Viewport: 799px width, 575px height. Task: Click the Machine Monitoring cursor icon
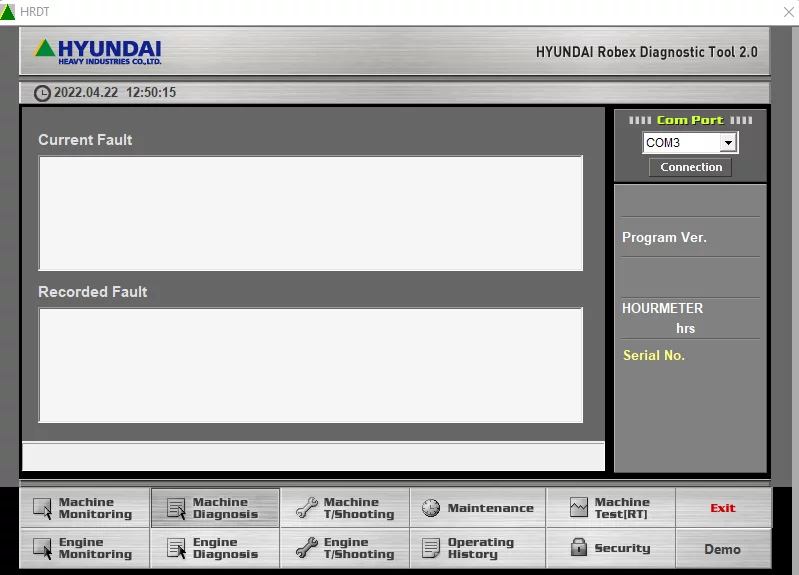click(x=42, y=508)
